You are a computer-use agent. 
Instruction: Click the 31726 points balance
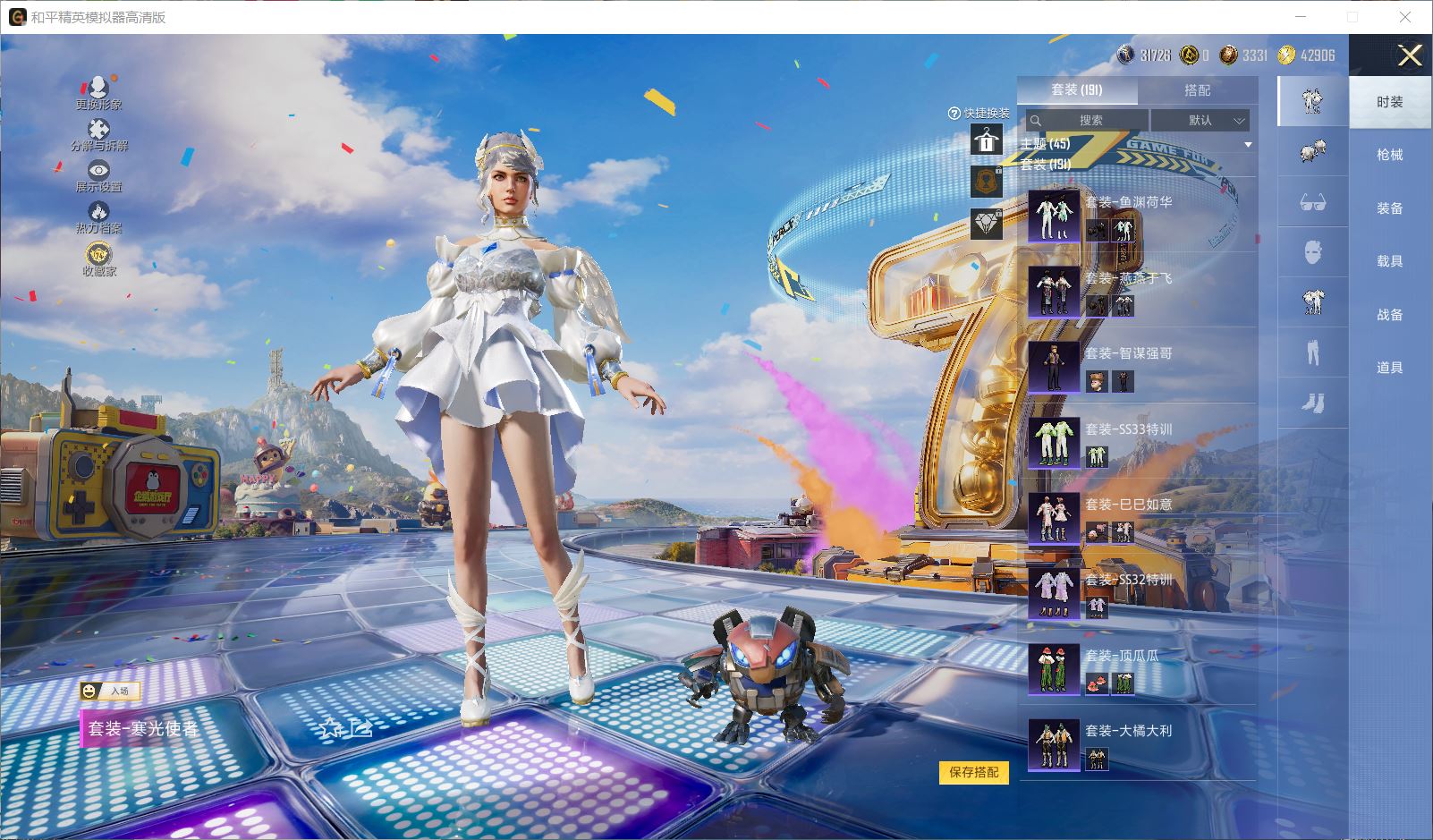tap(1155, 55)
